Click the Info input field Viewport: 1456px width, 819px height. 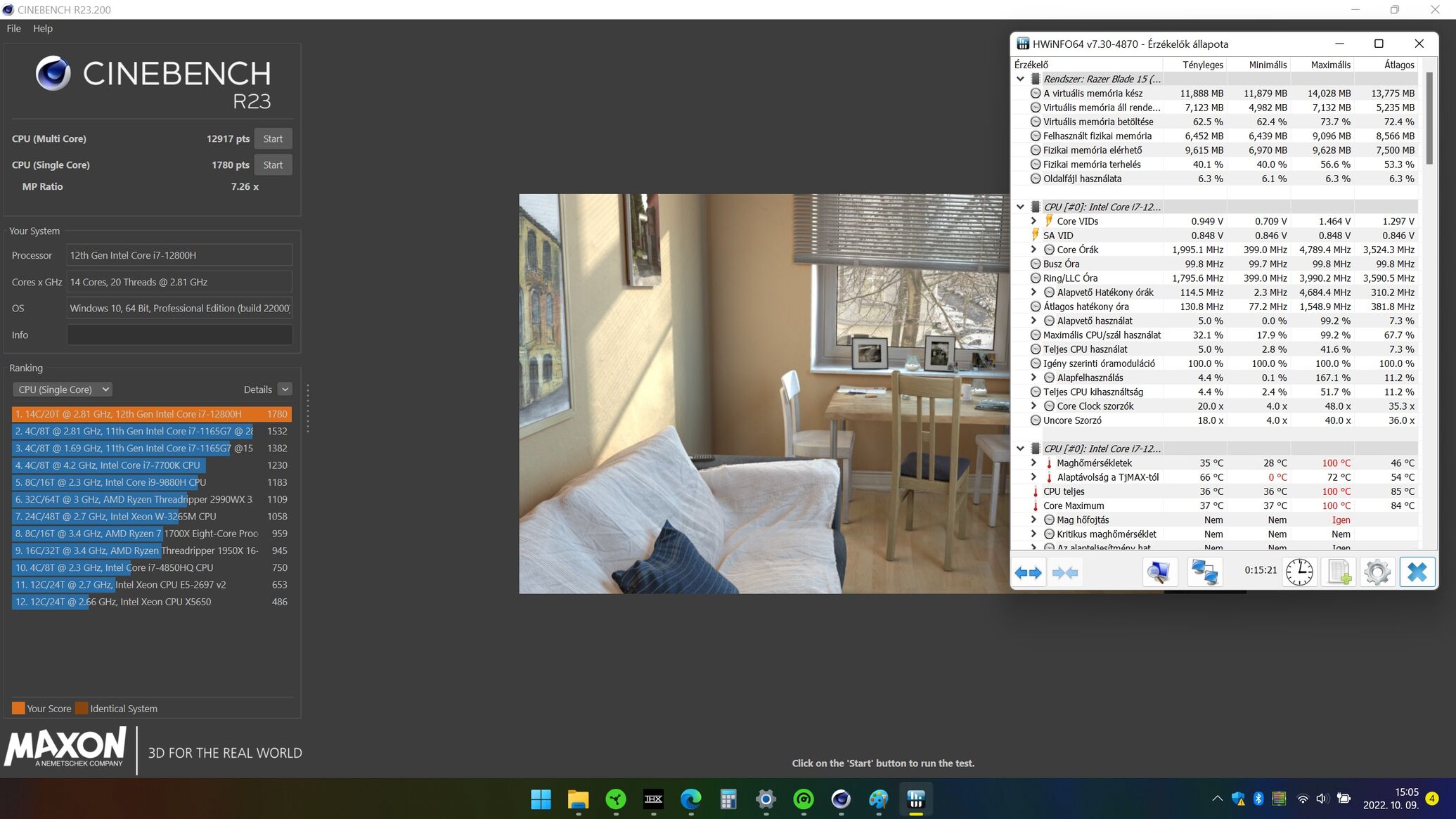179,335
